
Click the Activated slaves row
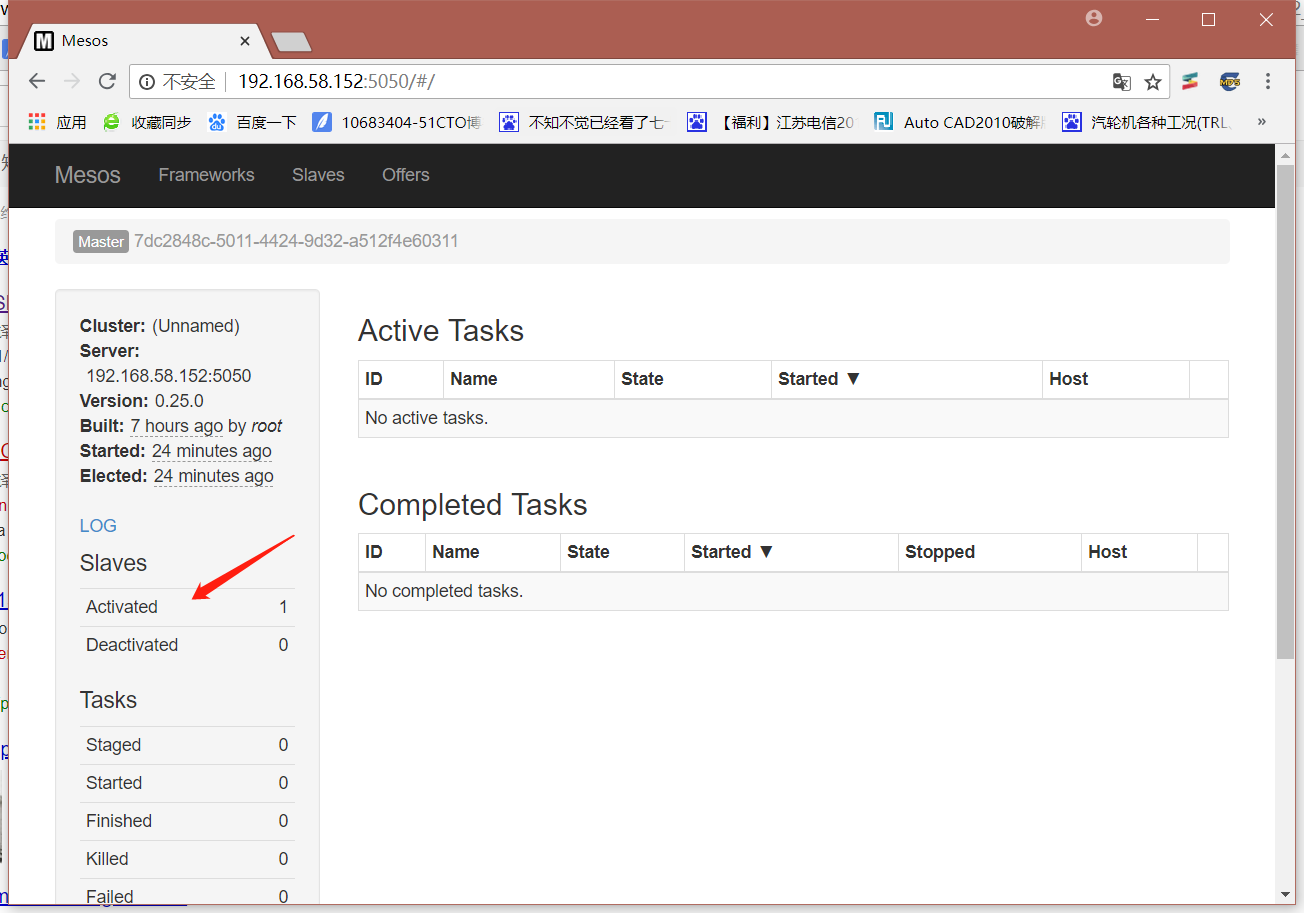pos(187,607)
